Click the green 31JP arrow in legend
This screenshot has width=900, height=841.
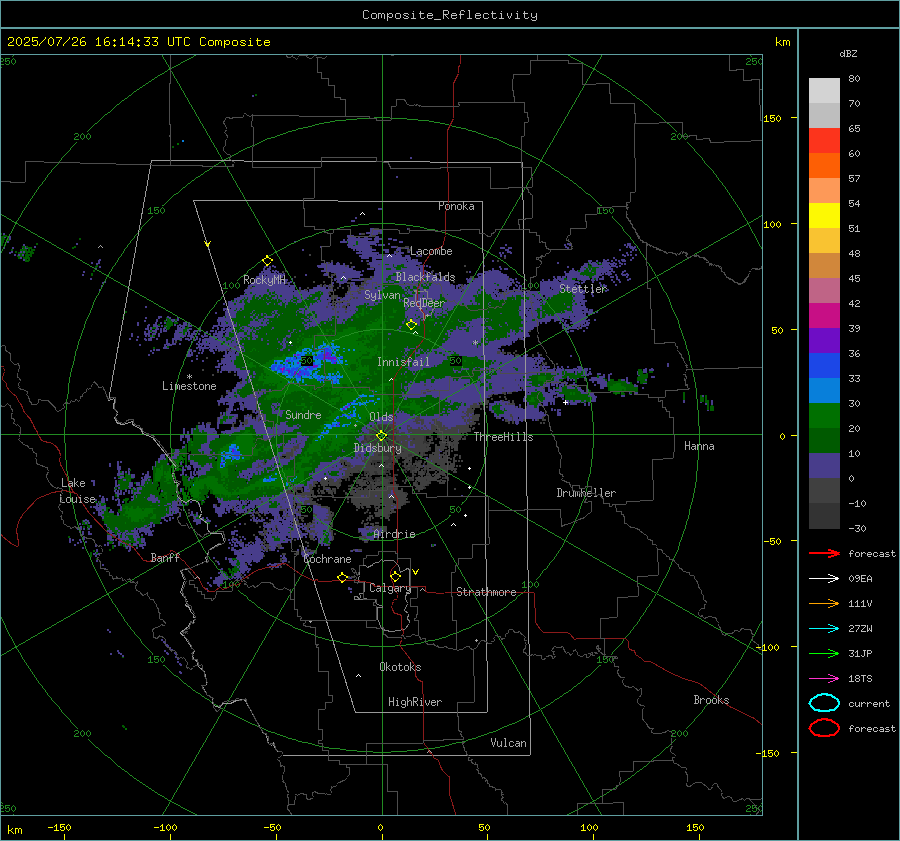tap(824, 653)
